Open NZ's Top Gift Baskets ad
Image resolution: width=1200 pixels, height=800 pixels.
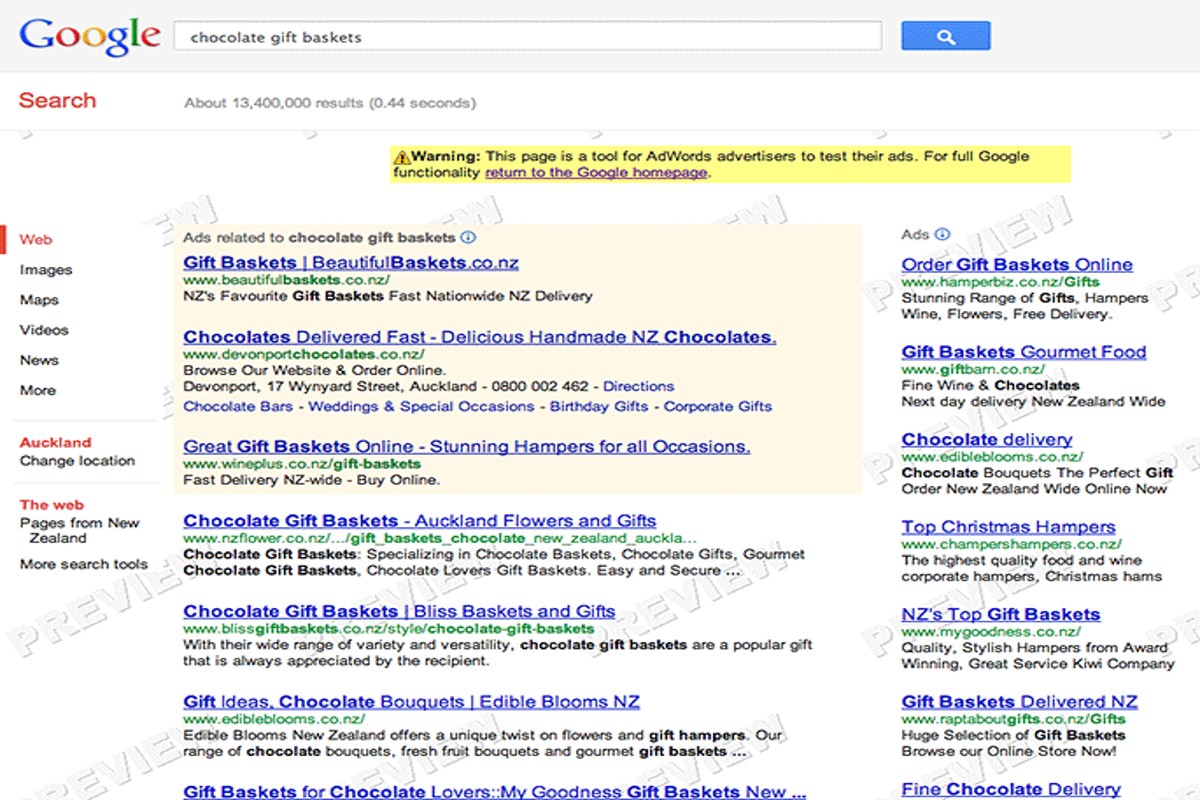click(1001, 614)
